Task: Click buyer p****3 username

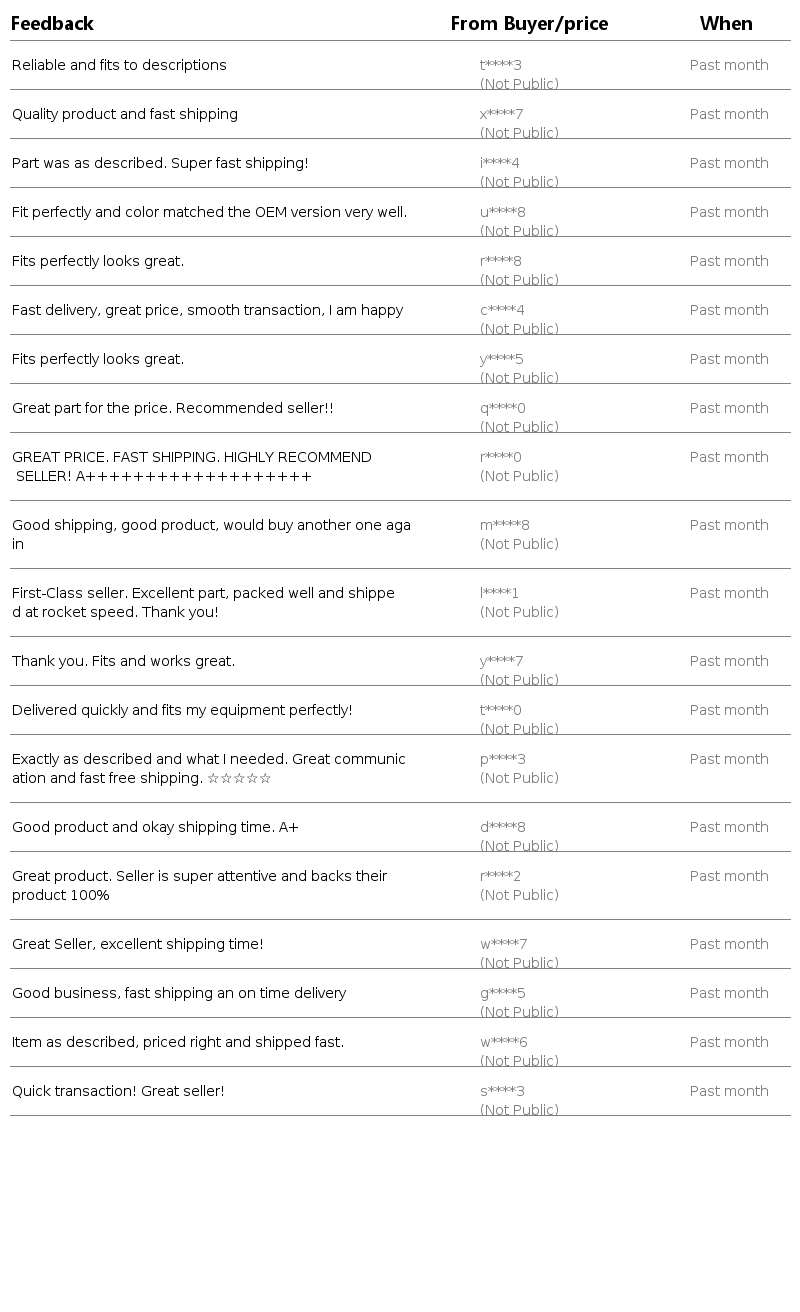Action: (x=502, y=759)
